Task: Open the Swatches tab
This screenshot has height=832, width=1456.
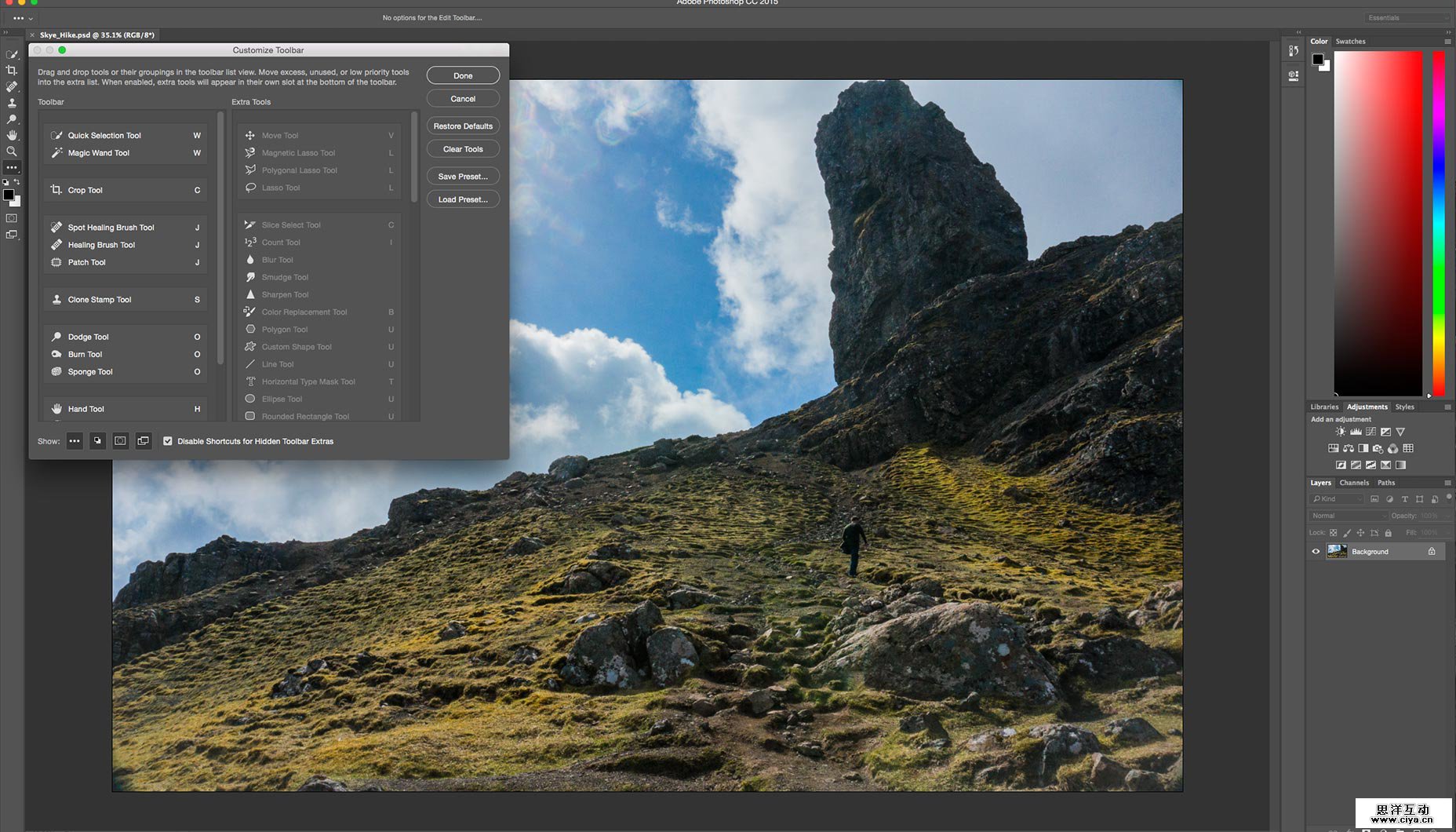Action: tap(1350, 42)
